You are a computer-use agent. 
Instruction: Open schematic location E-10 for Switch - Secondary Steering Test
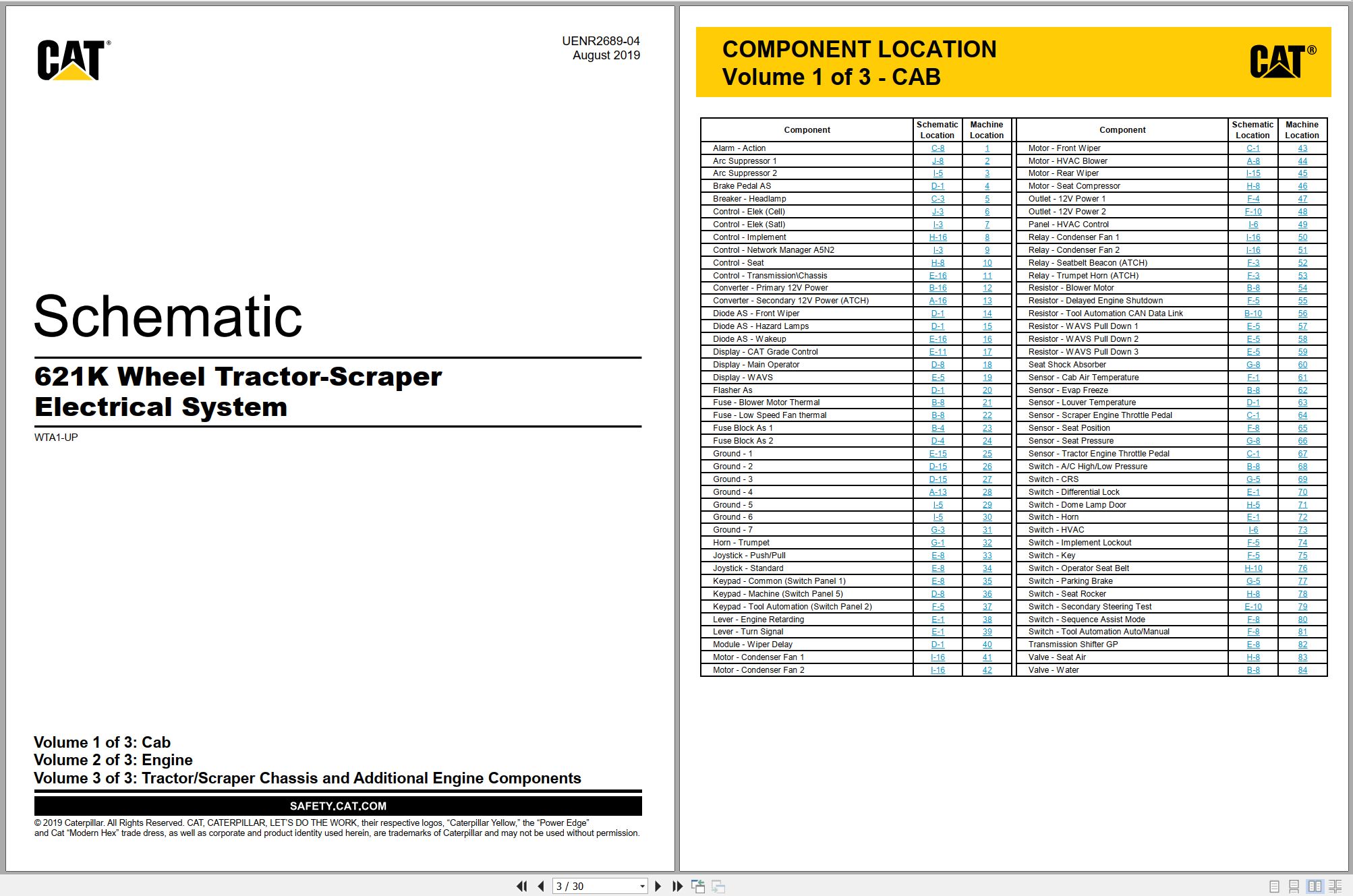click(x=1253, y=607)
